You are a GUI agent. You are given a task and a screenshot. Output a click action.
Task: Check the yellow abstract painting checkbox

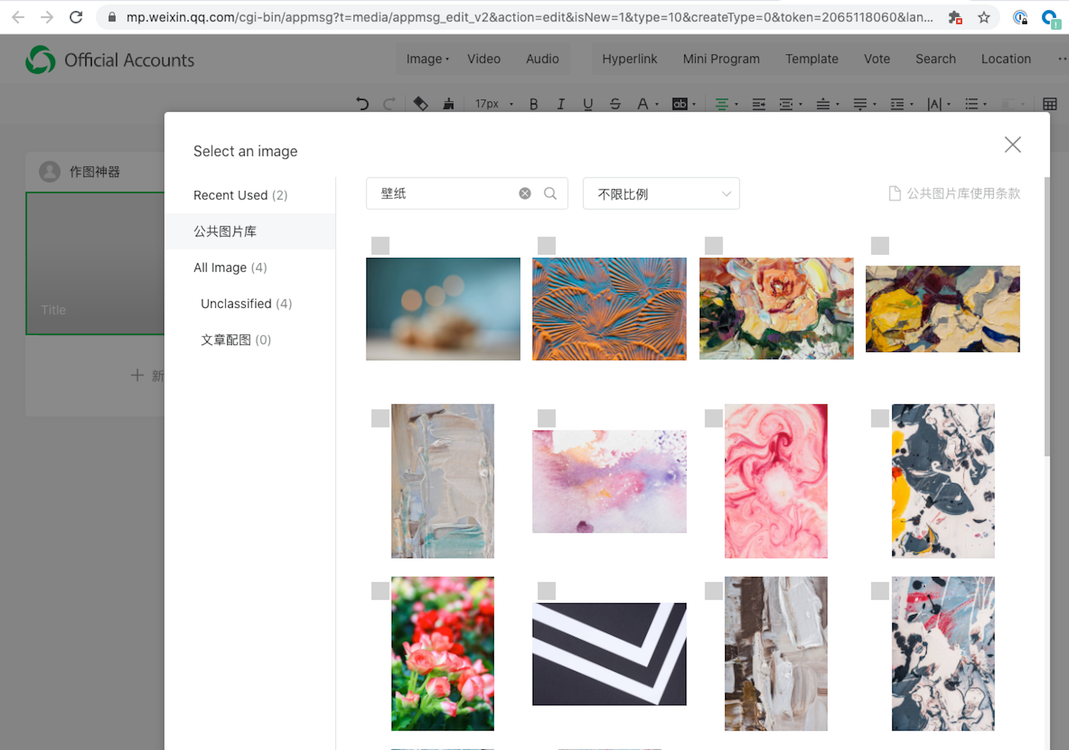[x=880, y=245]
